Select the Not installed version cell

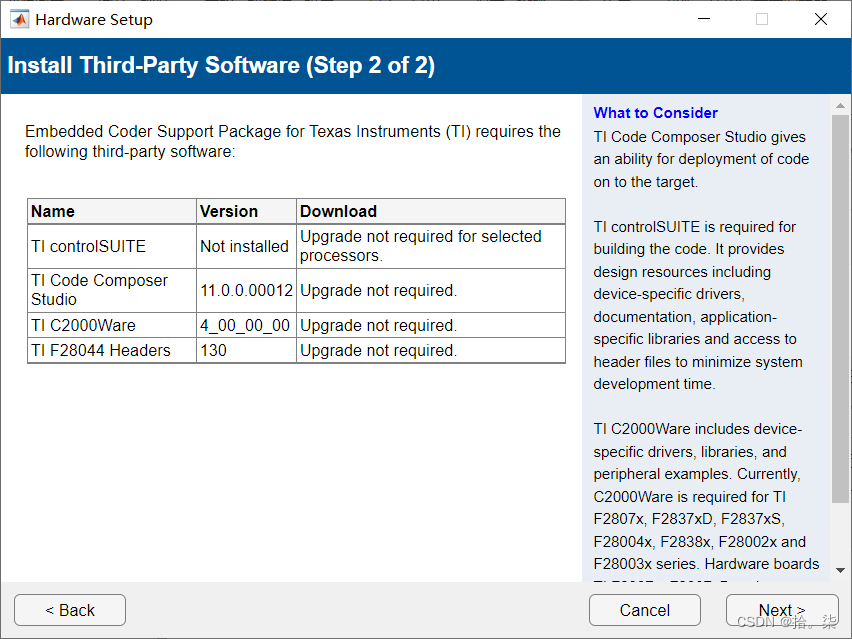(x=246, y=246)
